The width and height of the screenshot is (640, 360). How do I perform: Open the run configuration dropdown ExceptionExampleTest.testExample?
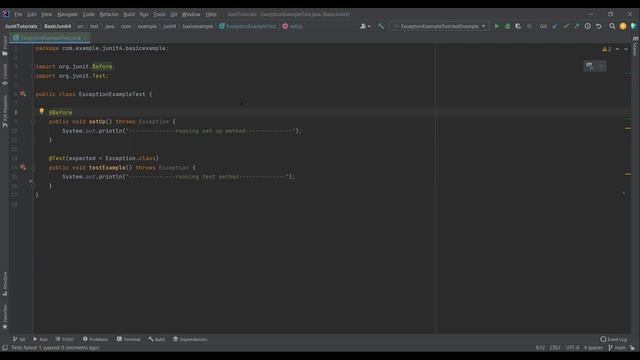pos(440,26)
